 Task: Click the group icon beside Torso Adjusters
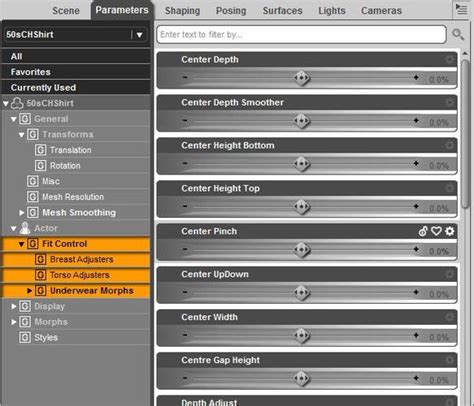(40, 275)
